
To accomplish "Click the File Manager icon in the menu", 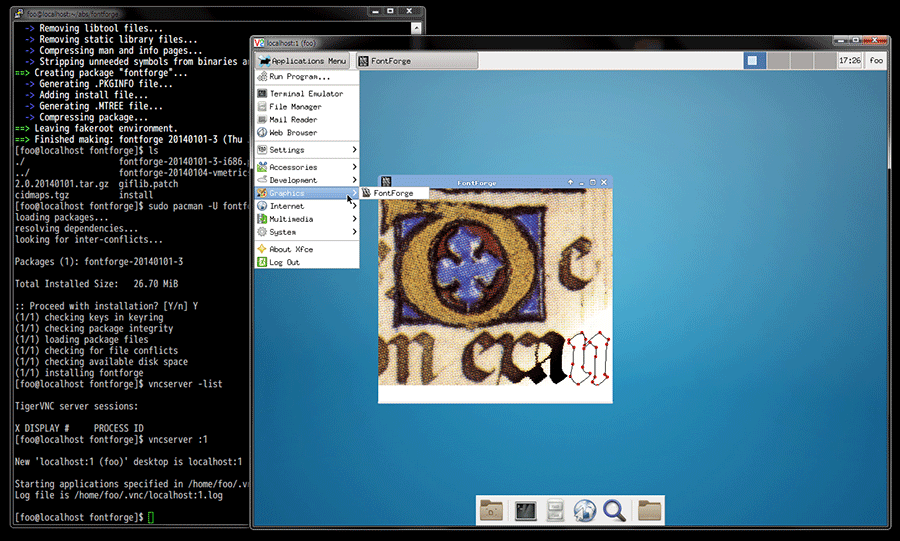I will pos(262,107).
